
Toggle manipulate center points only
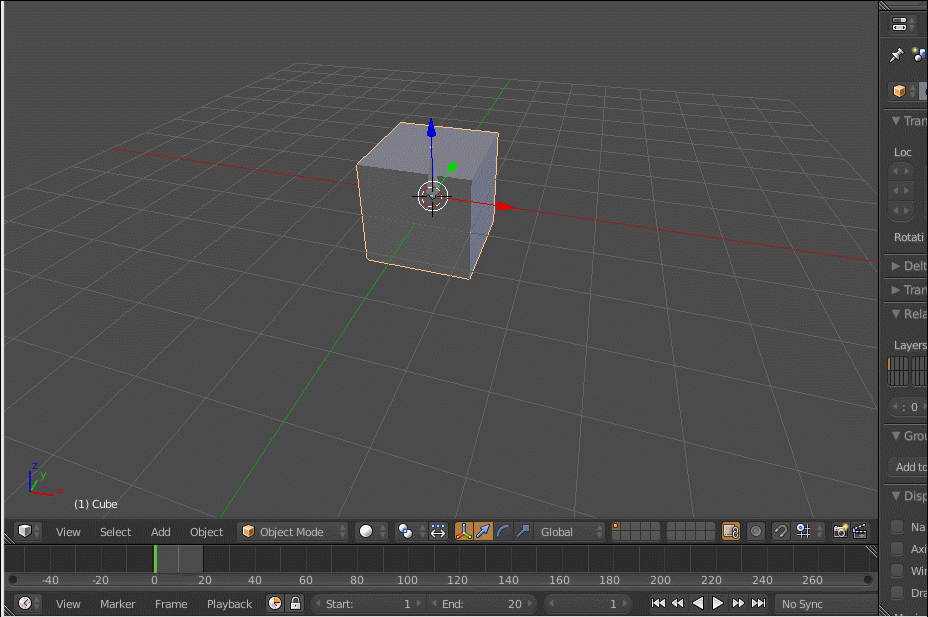pyautogui.click(x=438, y=531)
